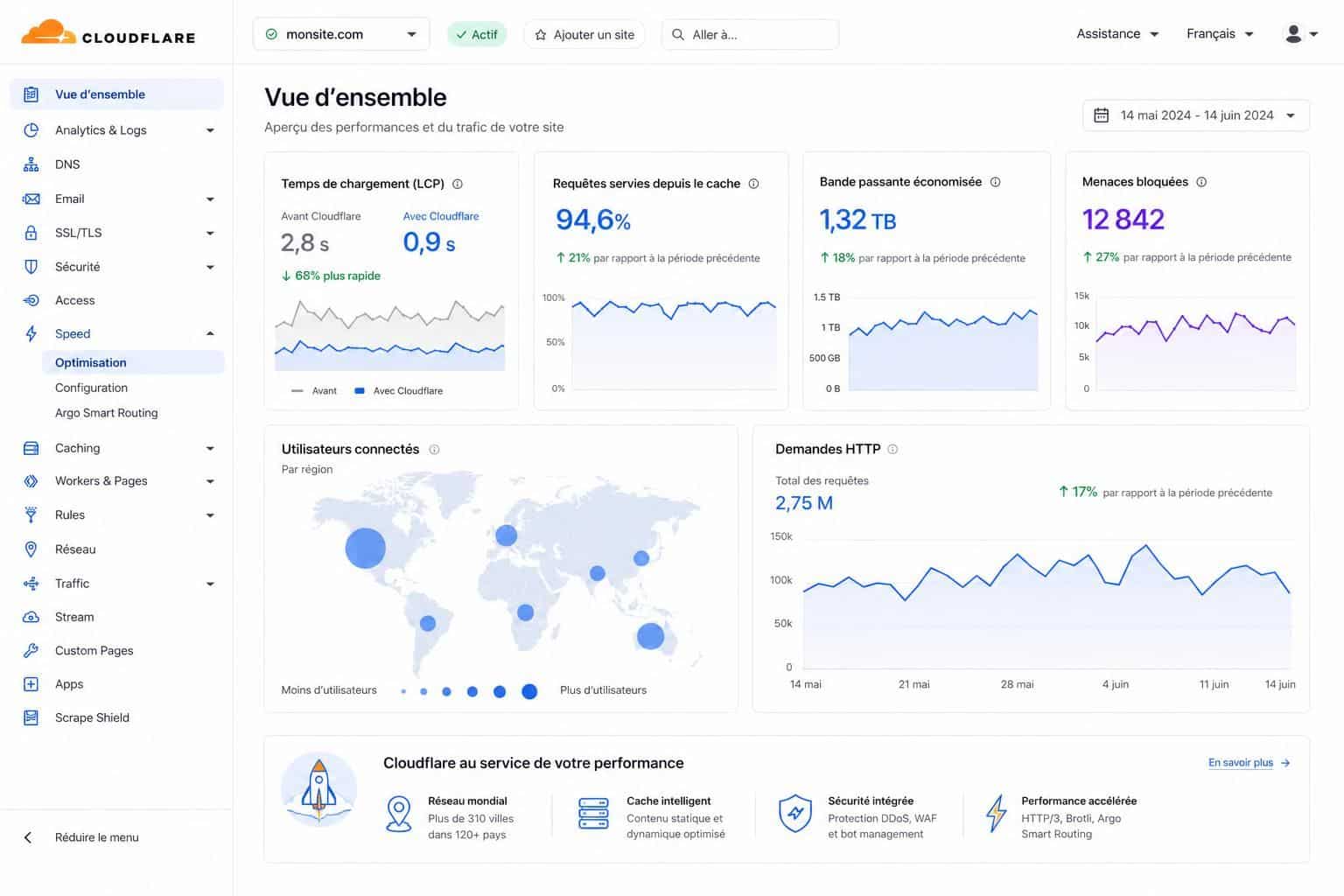Click the Aller à... search field
Image resolution: width=1344 pixels, height=896 pixels.
[x=750, y=34]
